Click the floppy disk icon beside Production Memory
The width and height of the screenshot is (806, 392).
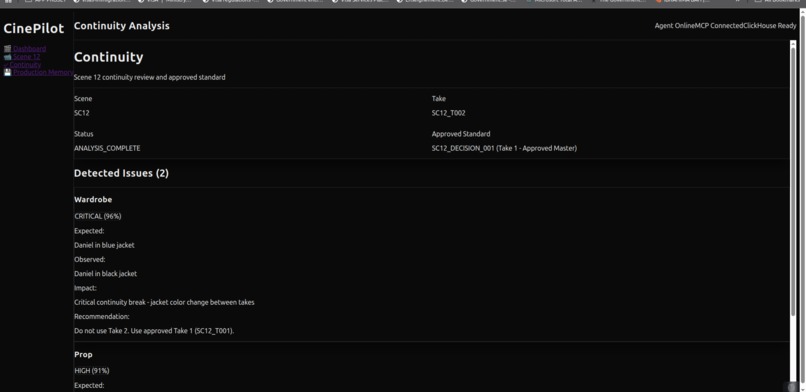(7, 72)
